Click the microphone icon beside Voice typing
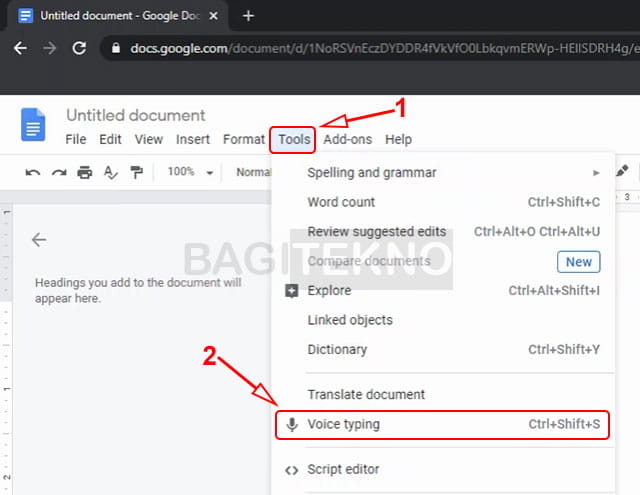 click(x=291, y=424)
